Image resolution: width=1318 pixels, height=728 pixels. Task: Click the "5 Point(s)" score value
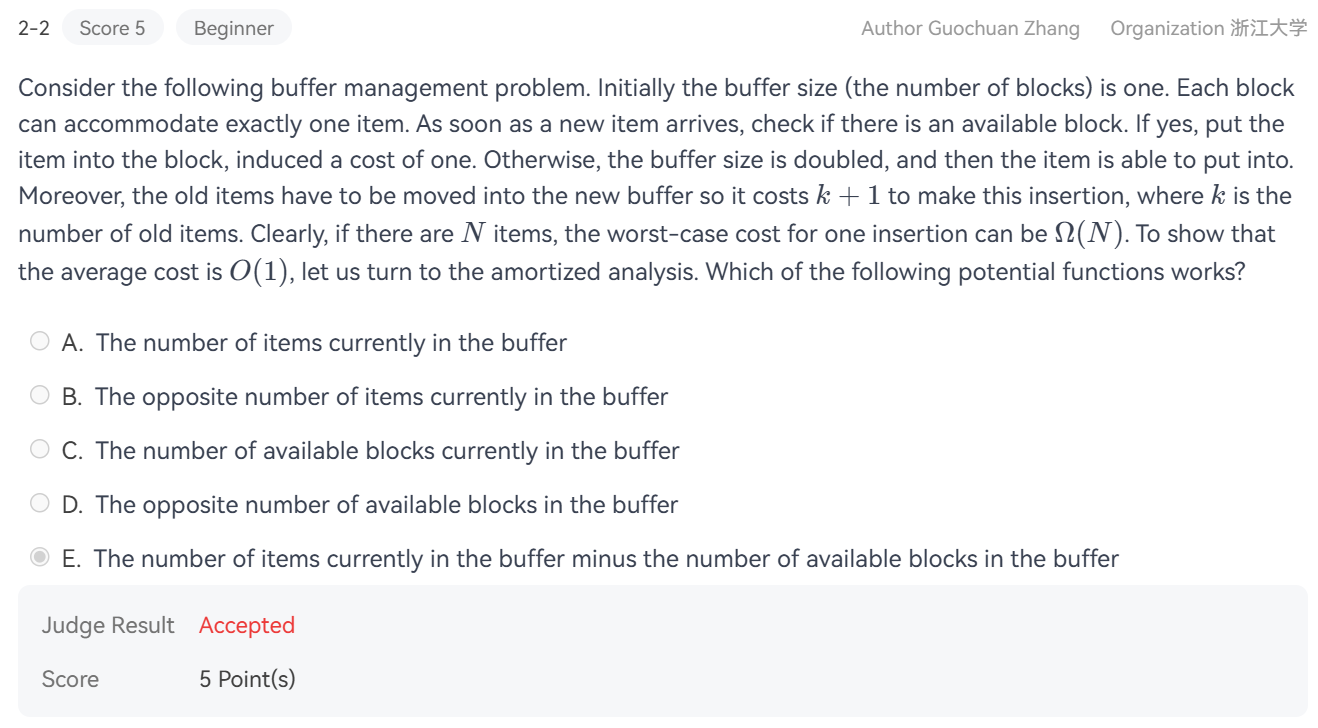coord(247,679)
